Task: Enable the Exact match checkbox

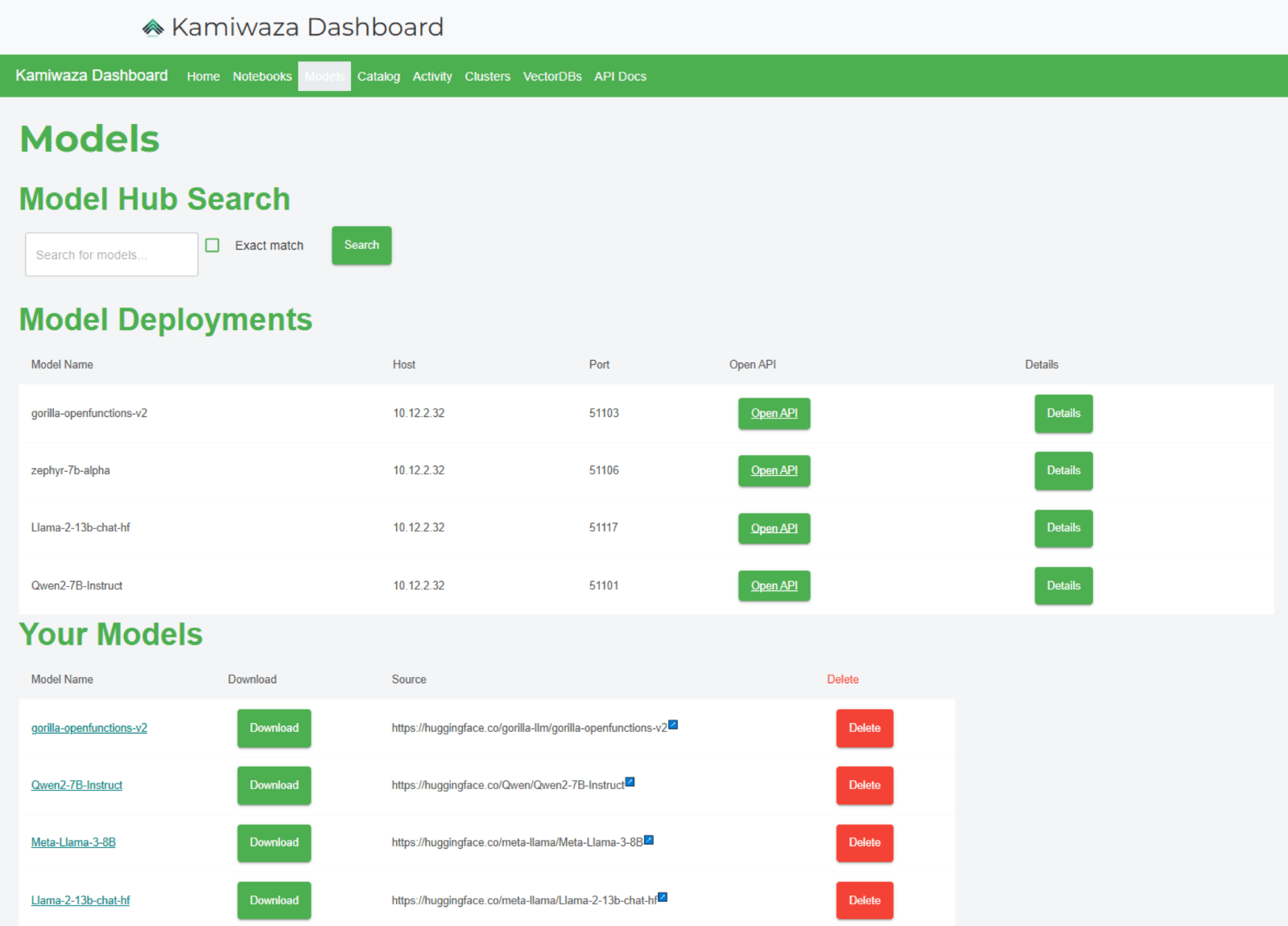Action: click(x=213, y=246)
